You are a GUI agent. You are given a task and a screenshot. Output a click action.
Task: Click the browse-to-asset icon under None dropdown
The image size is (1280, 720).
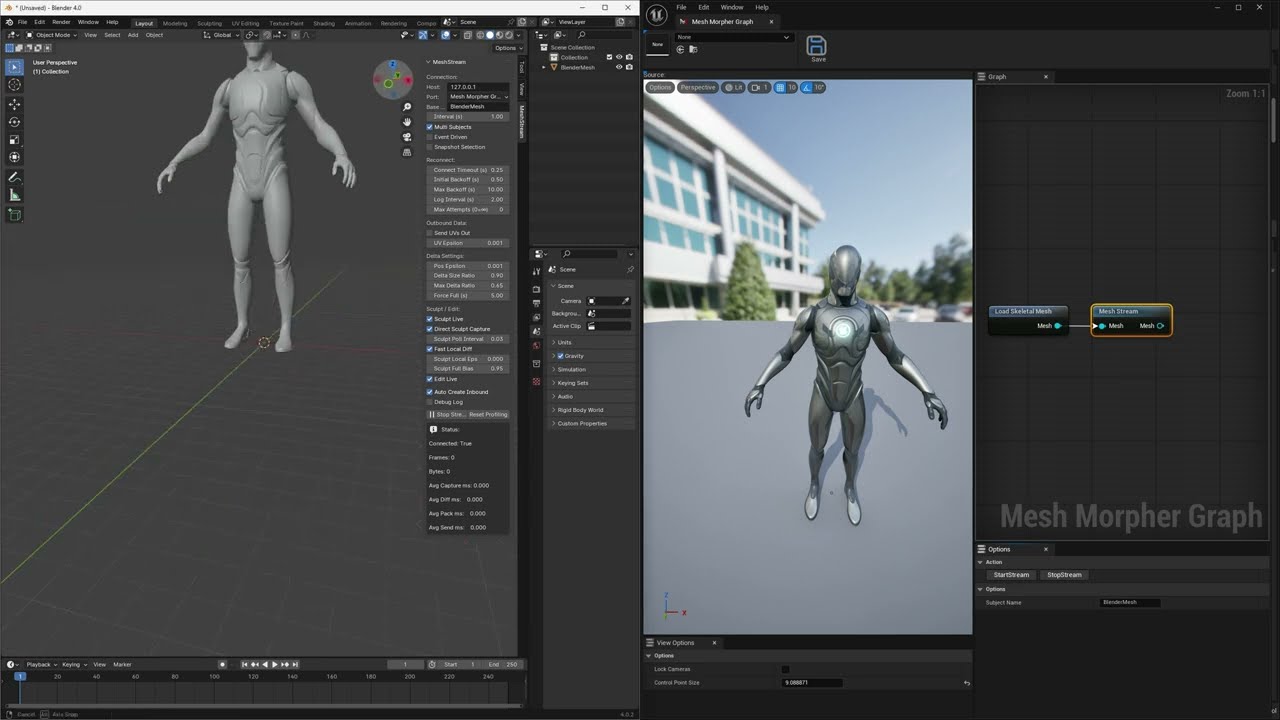click(x=693, y=49)
